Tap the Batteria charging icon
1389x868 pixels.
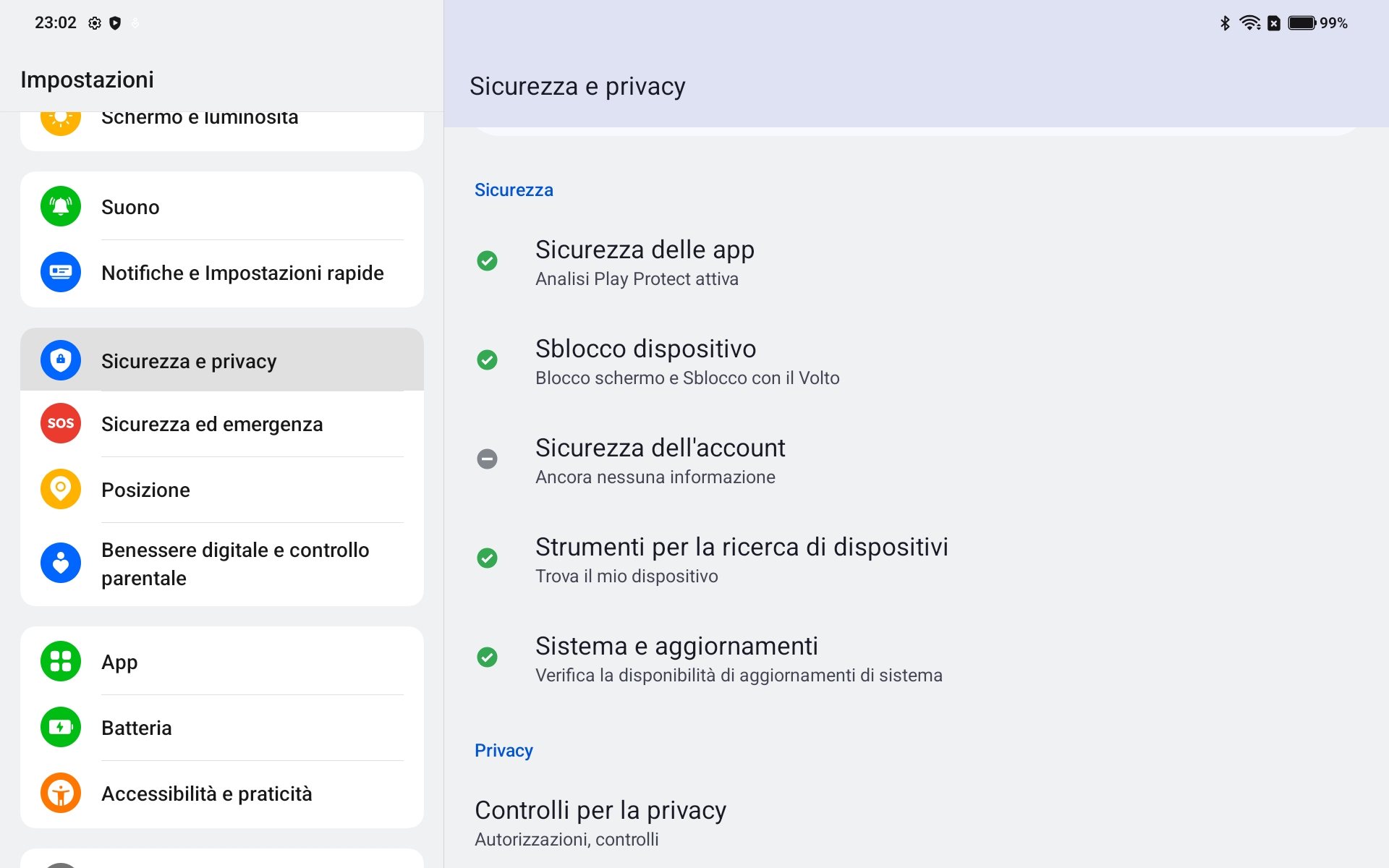pos(61,728)
